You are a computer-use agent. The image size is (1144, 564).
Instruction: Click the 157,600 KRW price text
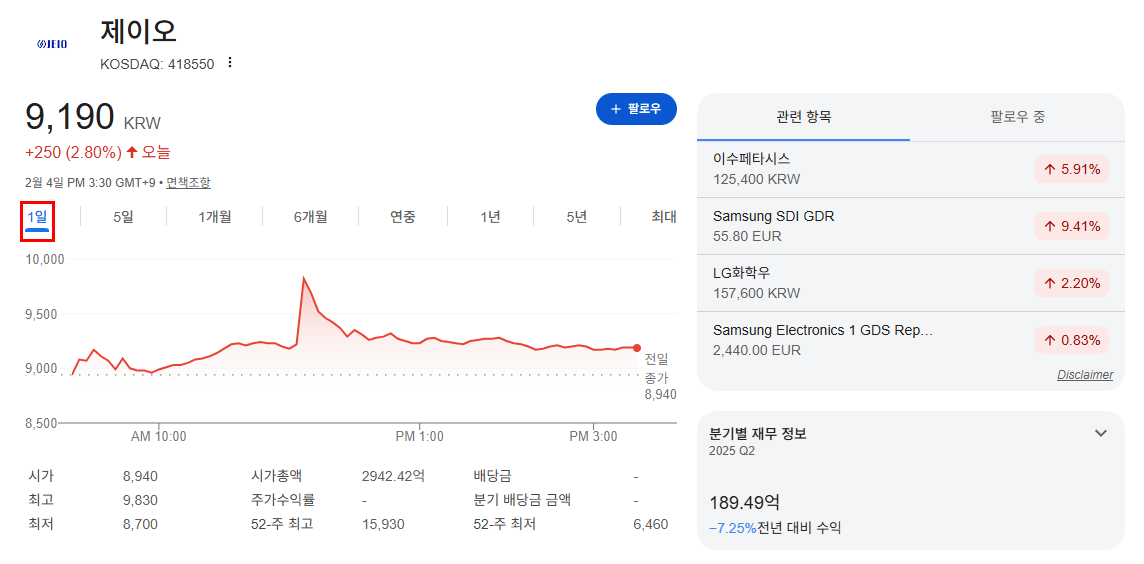(x=756, y=293)
